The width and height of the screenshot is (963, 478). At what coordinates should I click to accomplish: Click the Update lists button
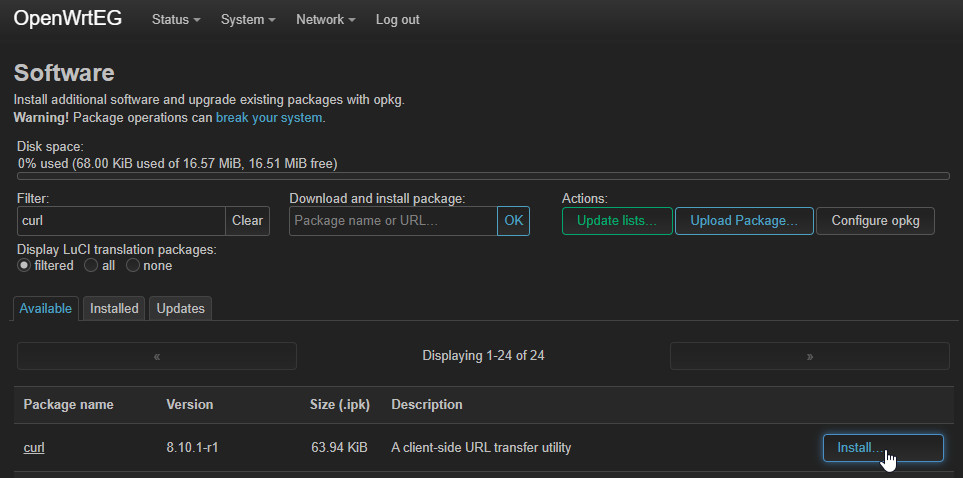tap(616, 221)
